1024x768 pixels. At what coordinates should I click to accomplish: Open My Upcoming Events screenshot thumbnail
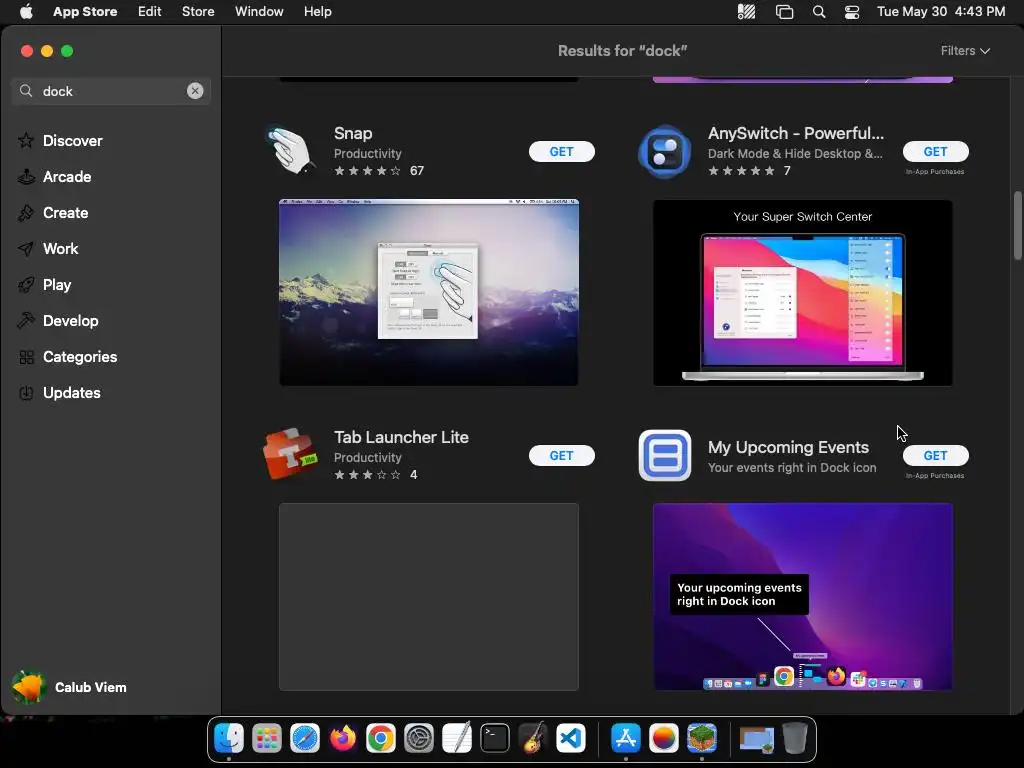coord(803,596)
